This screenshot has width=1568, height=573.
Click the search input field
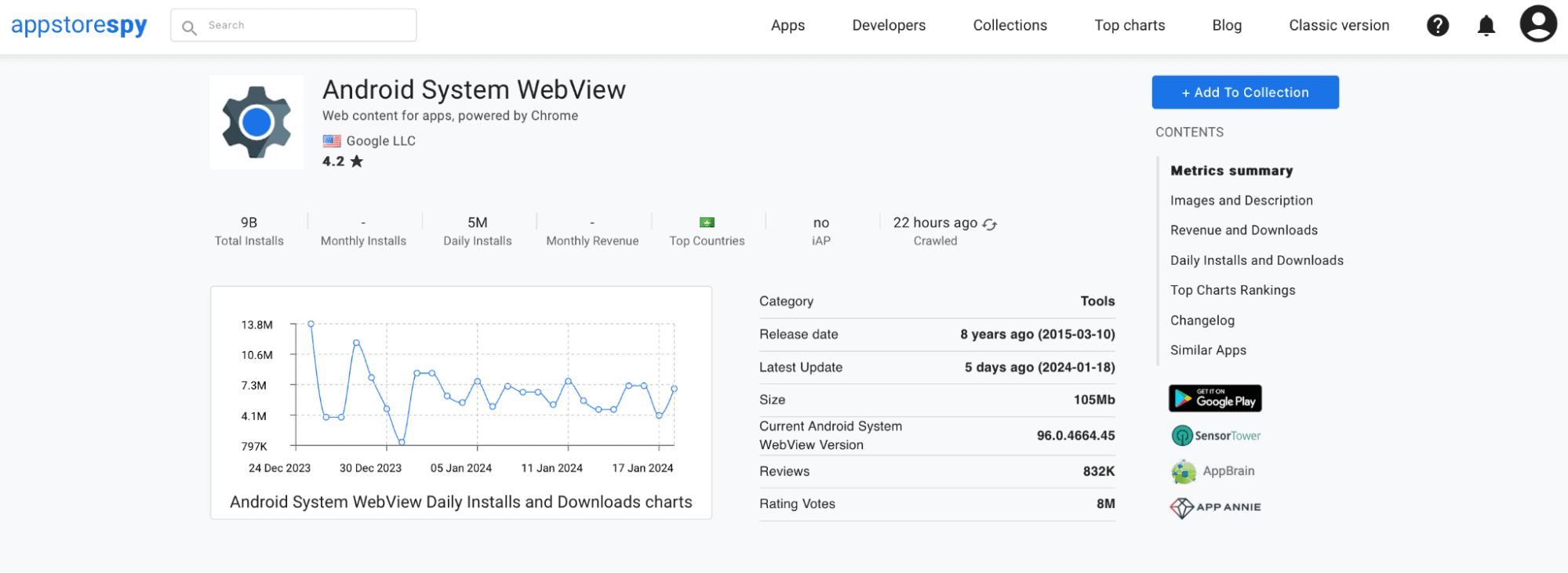(x=306, y=26)
